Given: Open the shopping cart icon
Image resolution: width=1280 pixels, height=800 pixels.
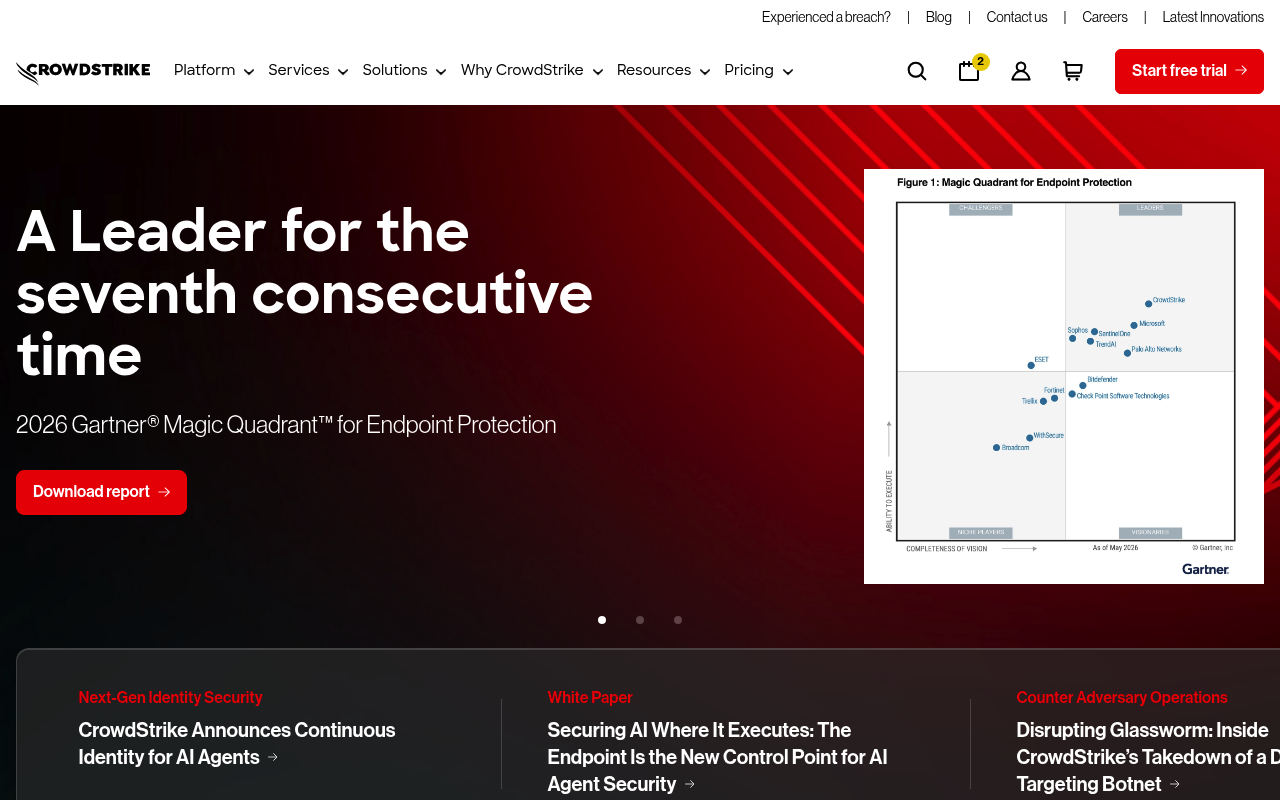Looking at the screenshot, I should point(1073,71).
